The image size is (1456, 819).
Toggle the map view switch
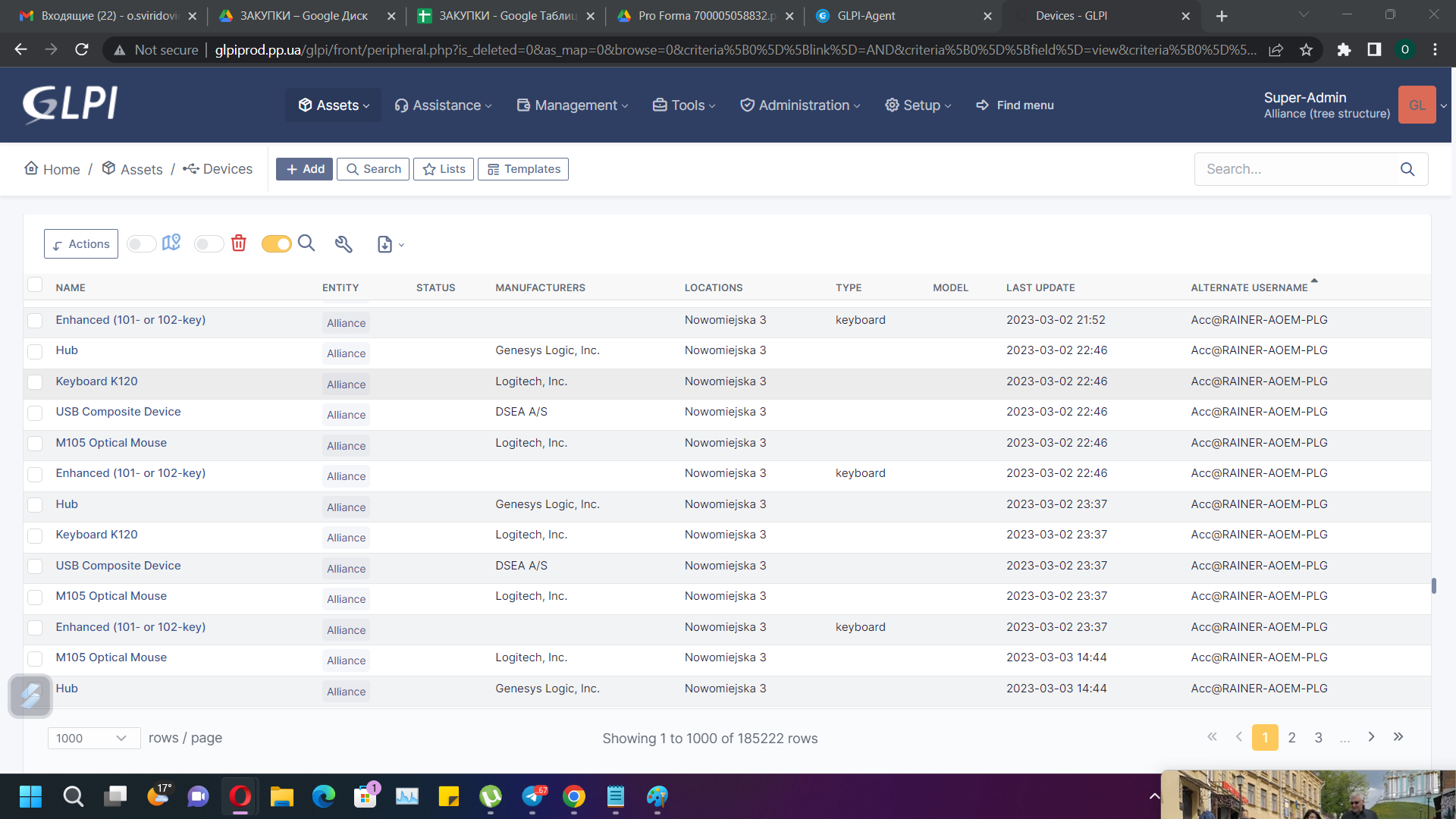click(x=141, y=244)
